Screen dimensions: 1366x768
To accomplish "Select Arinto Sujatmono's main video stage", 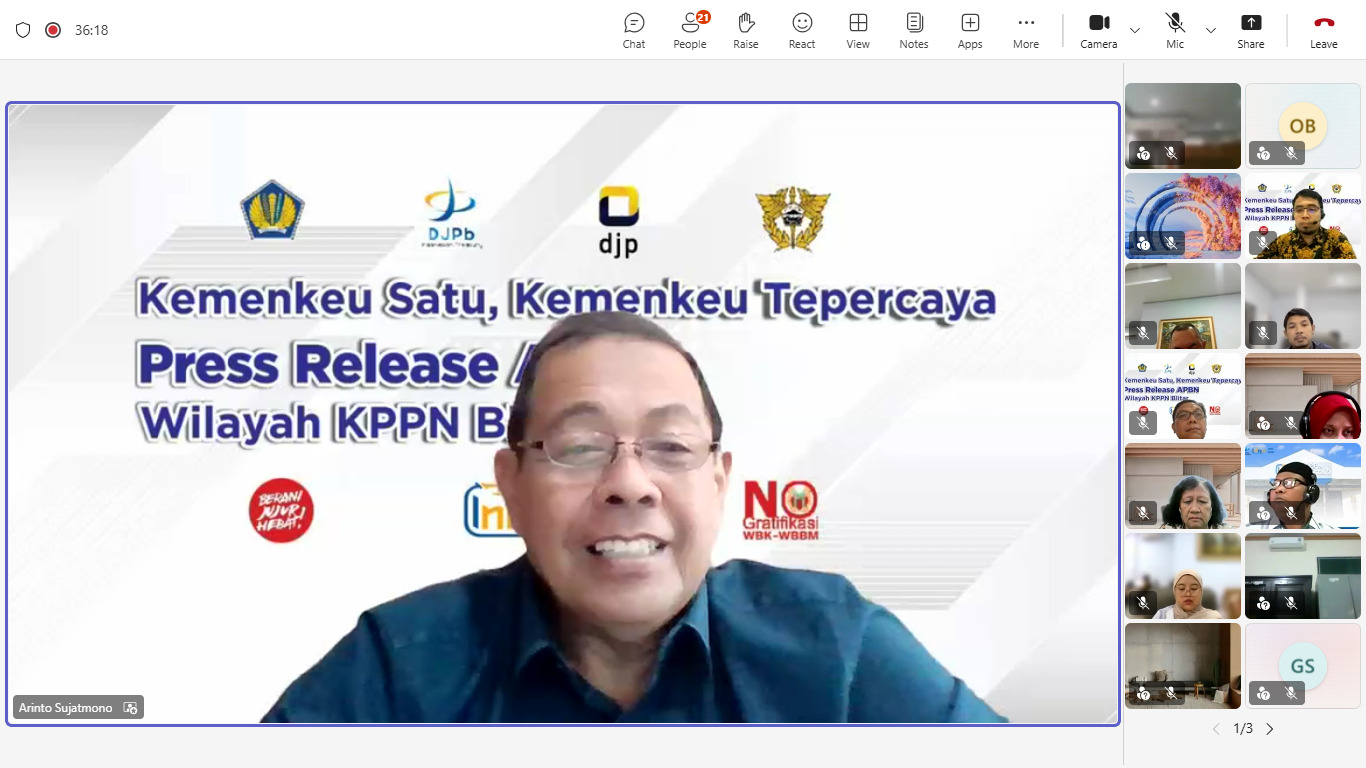I will 563,414.
